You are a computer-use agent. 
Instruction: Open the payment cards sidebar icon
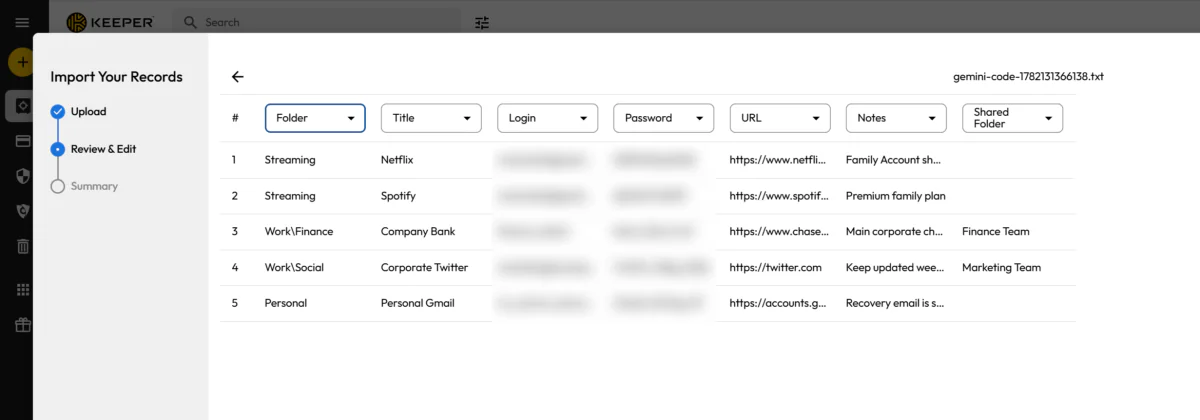pyautogui.click(x=22, y=141)
